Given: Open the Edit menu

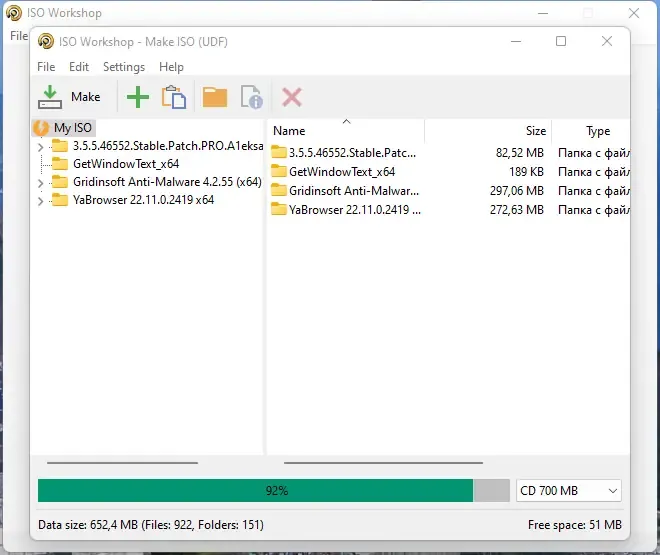Looking at the screenshot, I should [79, 67].
